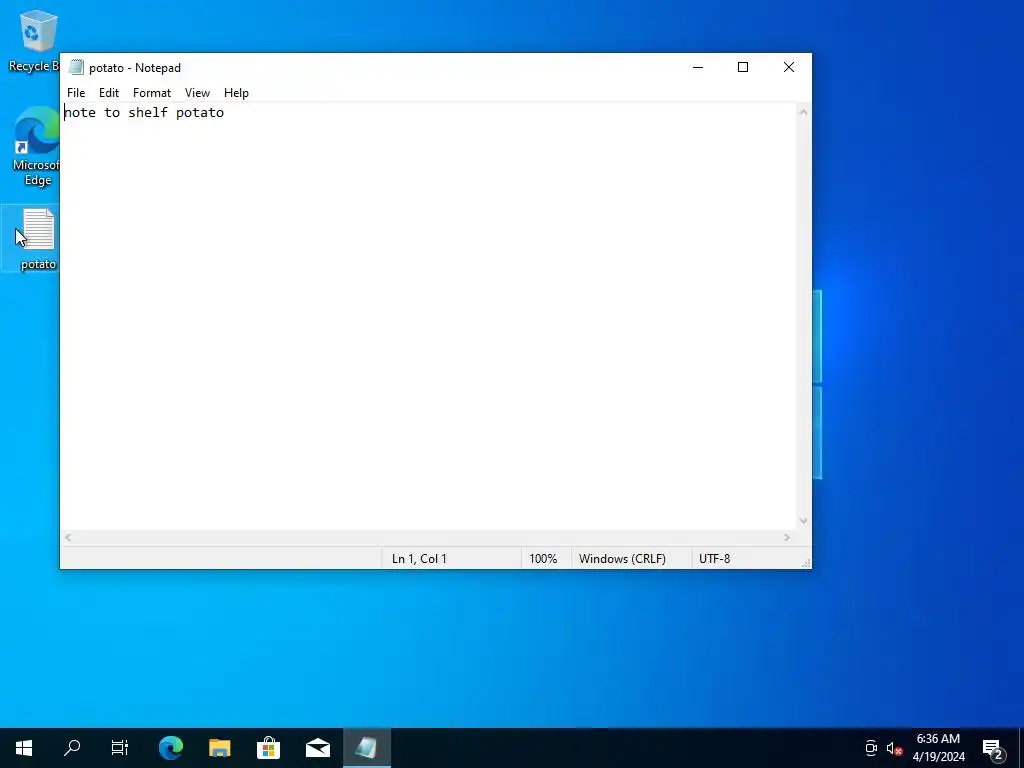Launch Microsoft Edge from the taskbar
Image resolution: width=1024 pixels, height=768 pixels.
(171, 748)
